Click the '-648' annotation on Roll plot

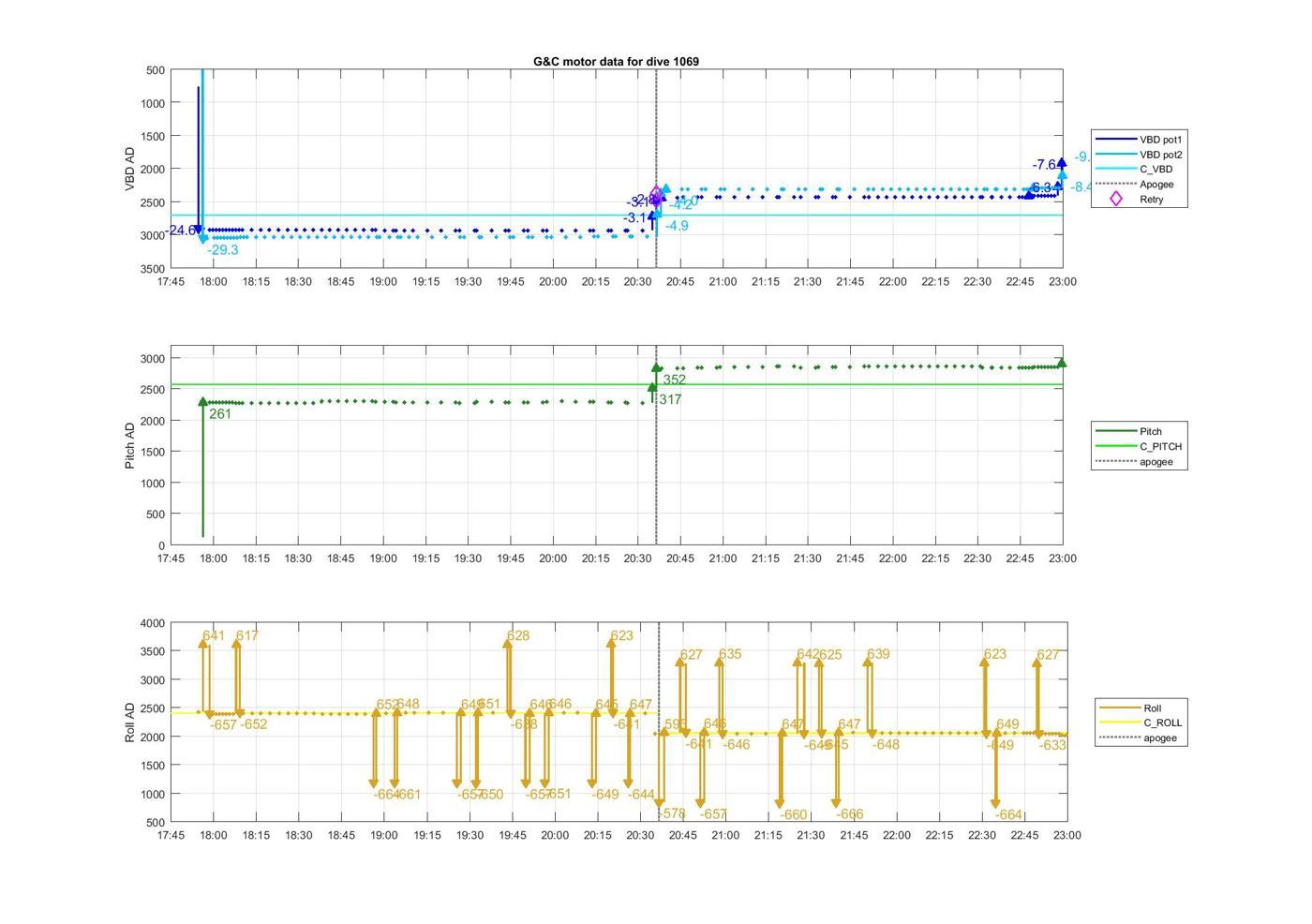[x=886, y=744]
